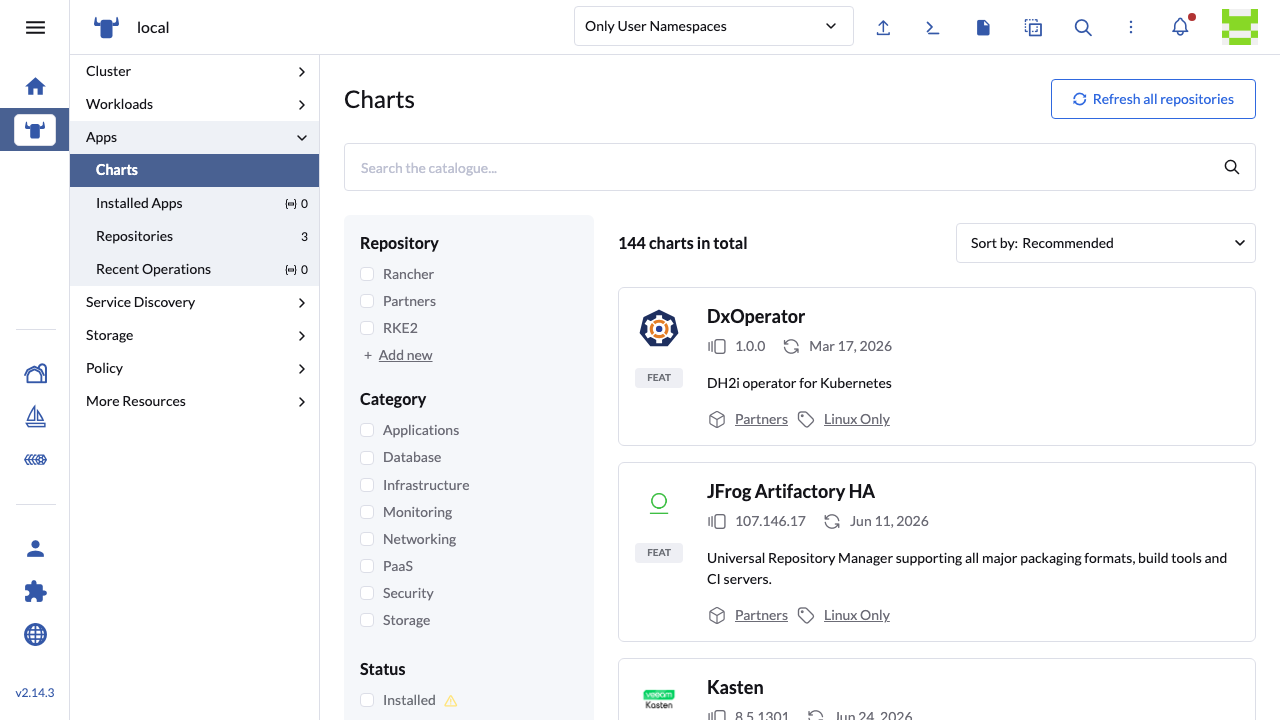Viewport: 1280px width, 720px height.
Task: Open Installed Apps menu item
Action: tap(194, 203)
